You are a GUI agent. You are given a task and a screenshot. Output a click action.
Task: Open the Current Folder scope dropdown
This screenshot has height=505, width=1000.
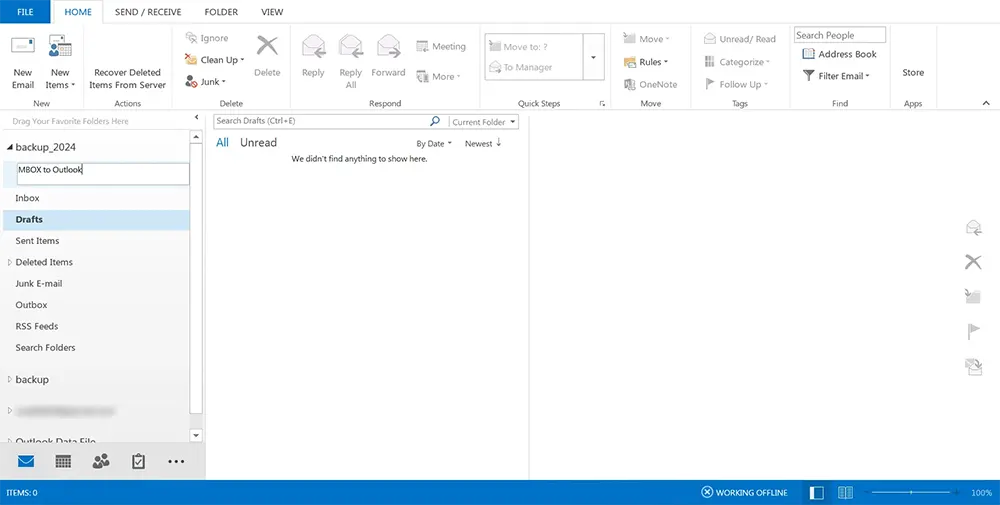(x=484, y=122)
